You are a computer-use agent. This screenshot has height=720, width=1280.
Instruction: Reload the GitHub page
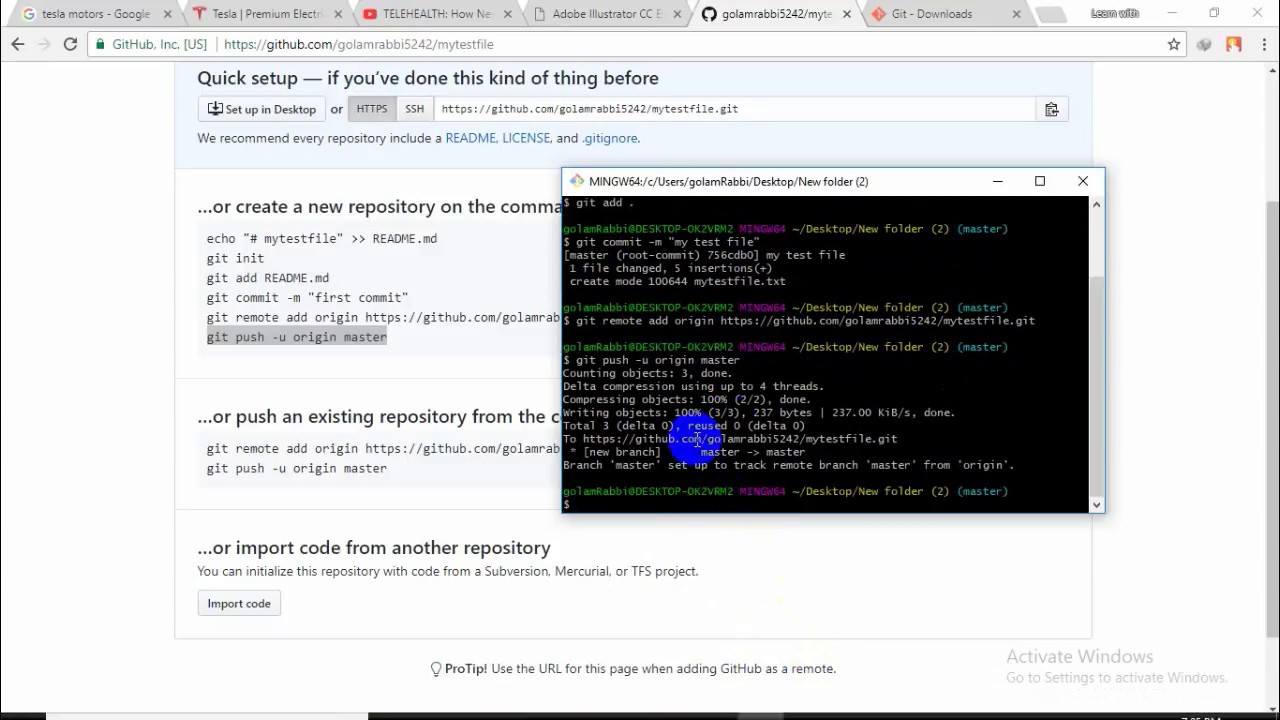click(x=70, y=44)
